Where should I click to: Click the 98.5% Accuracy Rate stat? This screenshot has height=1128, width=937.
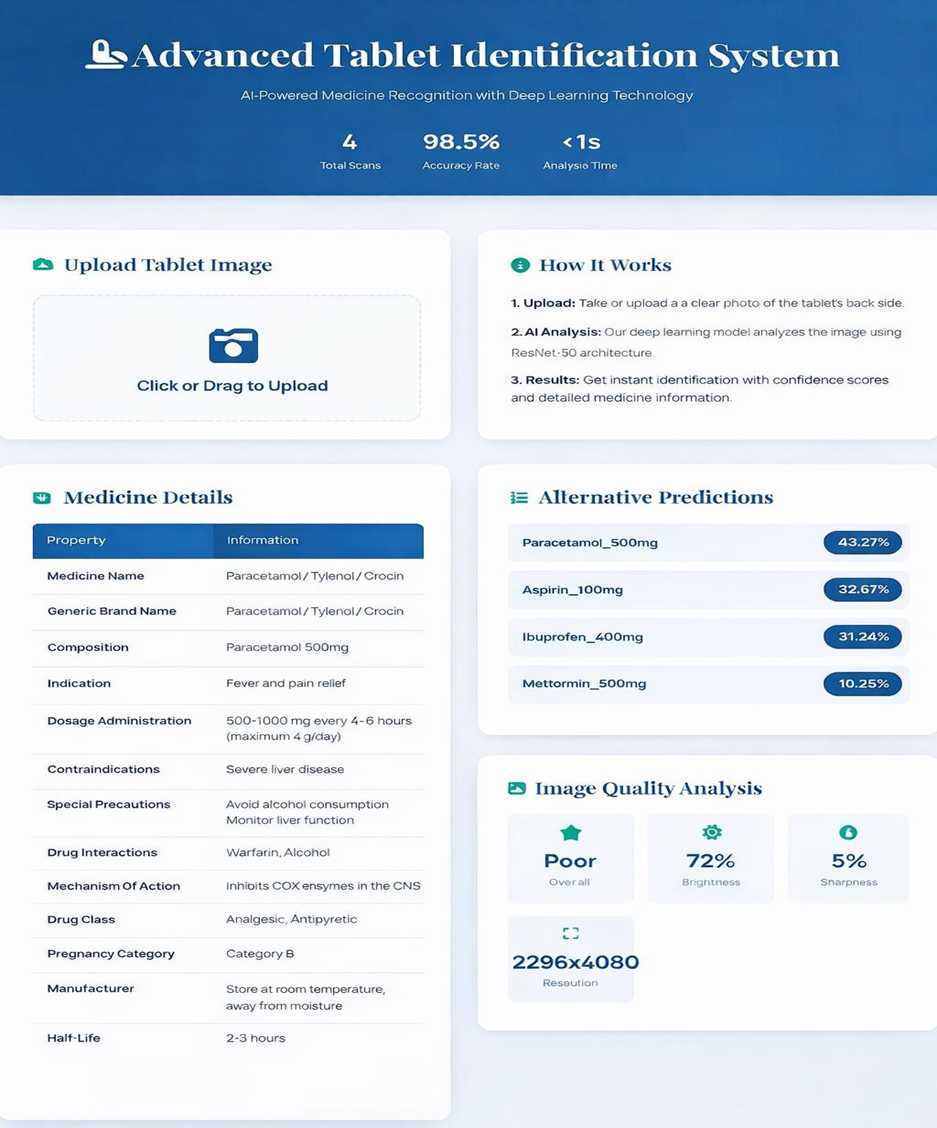pyautogui.click(x=461, y=150)
